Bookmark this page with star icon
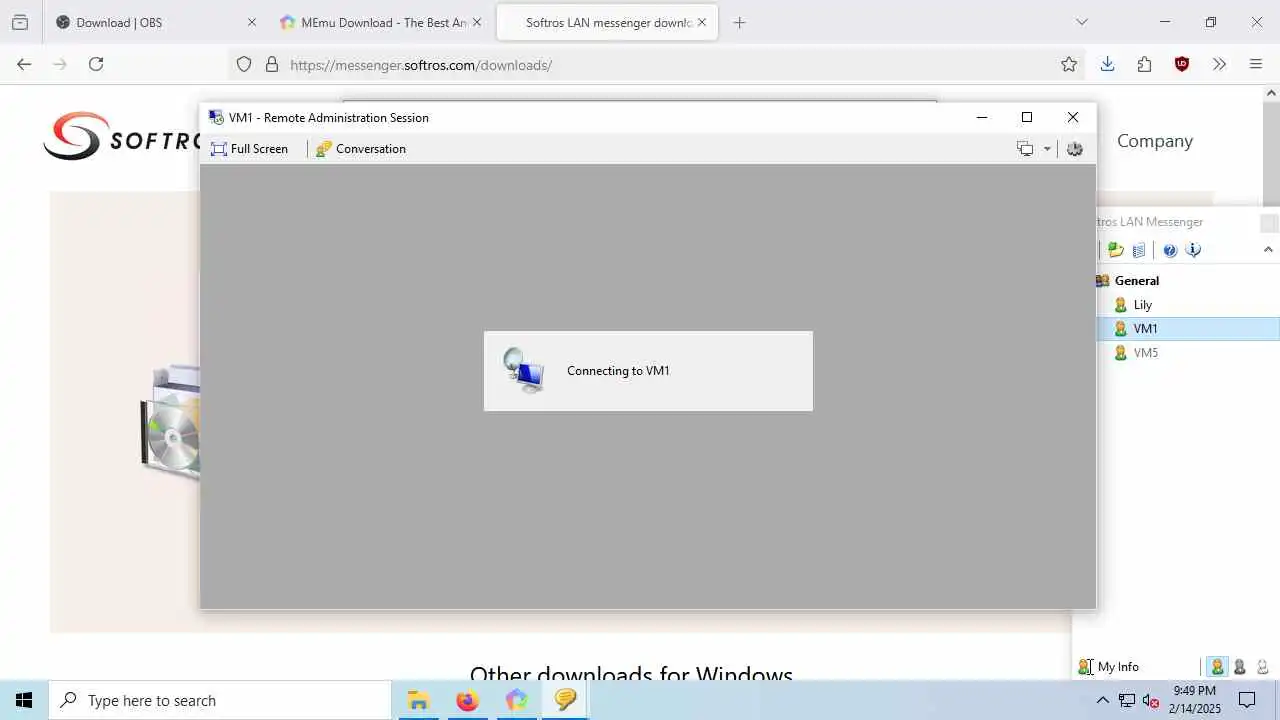 point(1069,64)
